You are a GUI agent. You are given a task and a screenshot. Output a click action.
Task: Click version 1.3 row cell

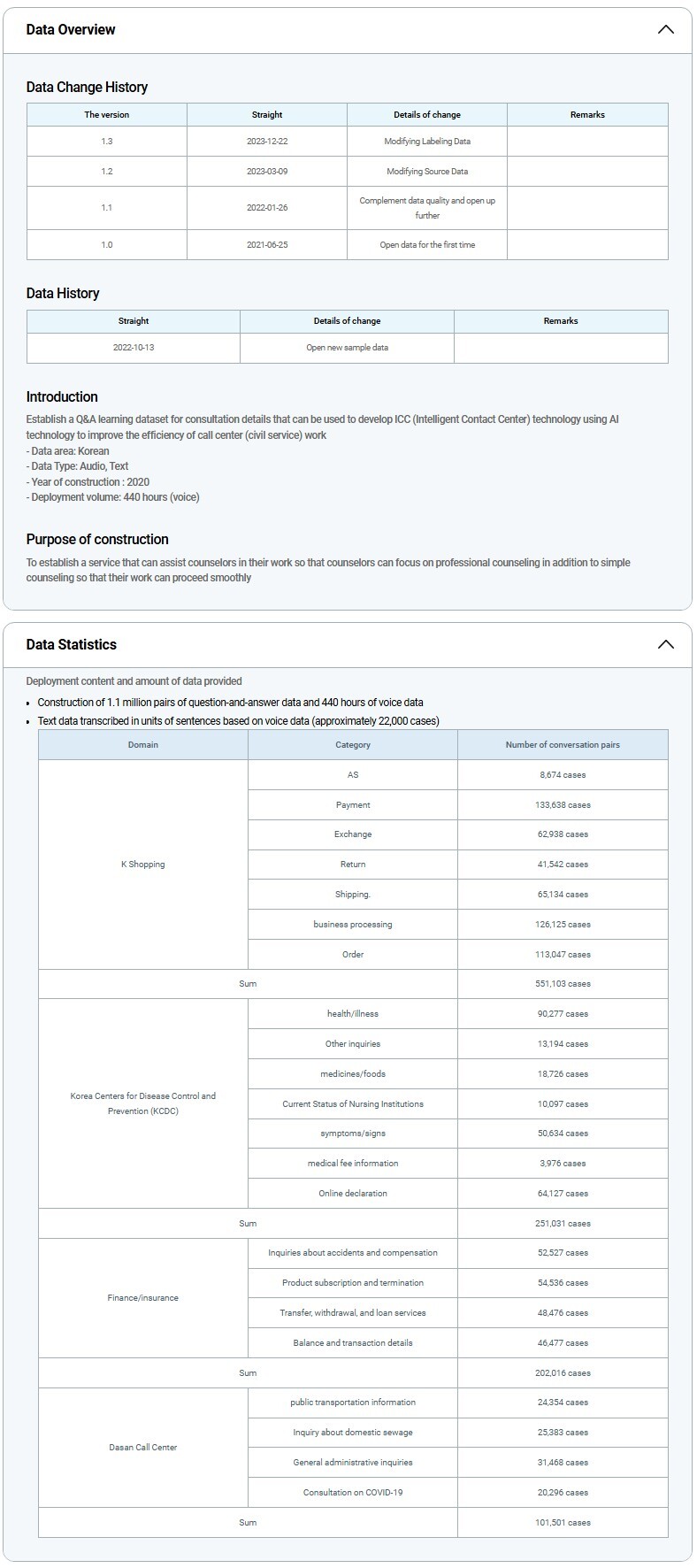[107, 142]
